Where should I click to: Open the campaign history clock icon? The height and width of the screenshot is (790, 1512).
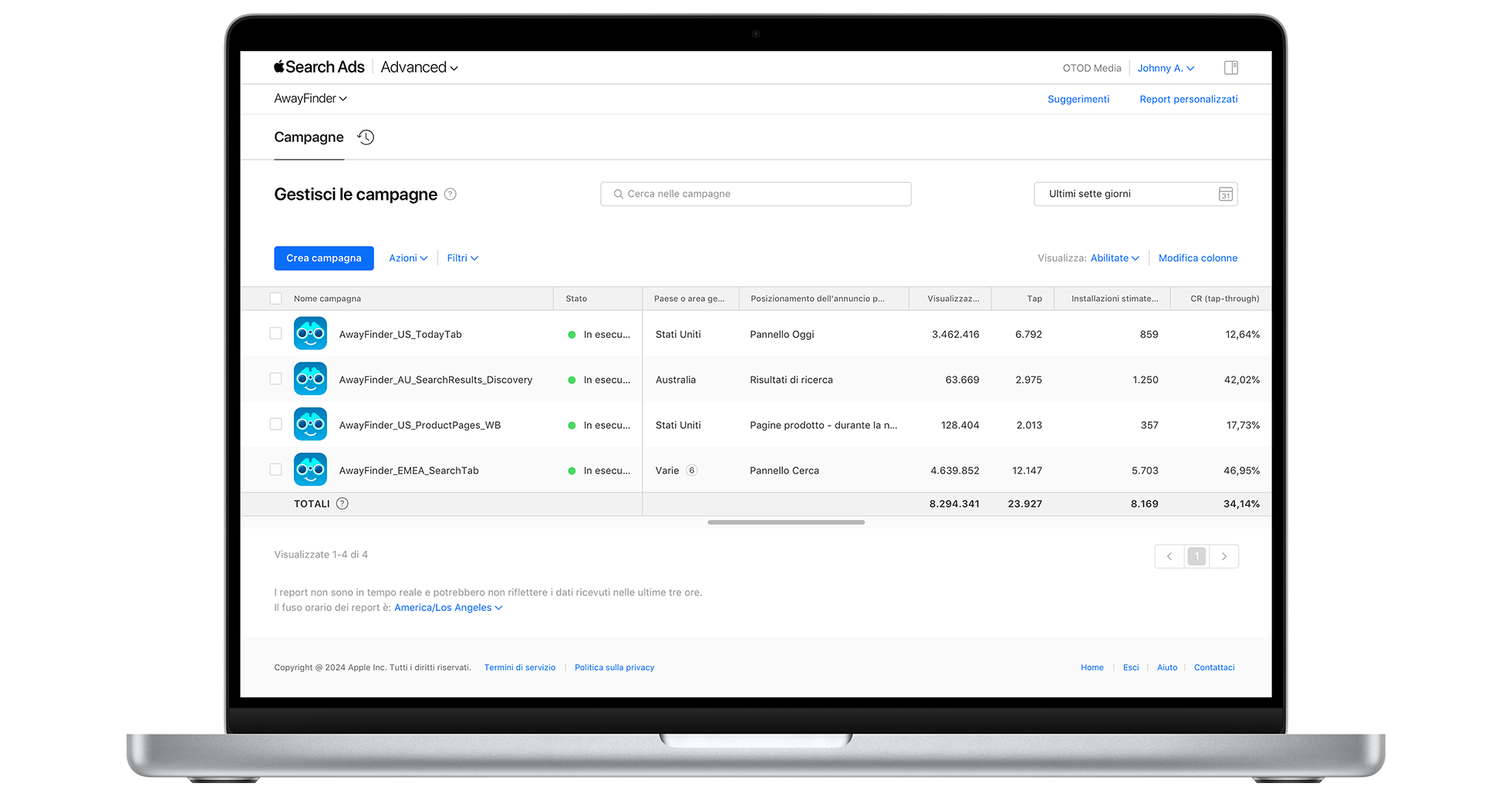(x=366, y=137)
